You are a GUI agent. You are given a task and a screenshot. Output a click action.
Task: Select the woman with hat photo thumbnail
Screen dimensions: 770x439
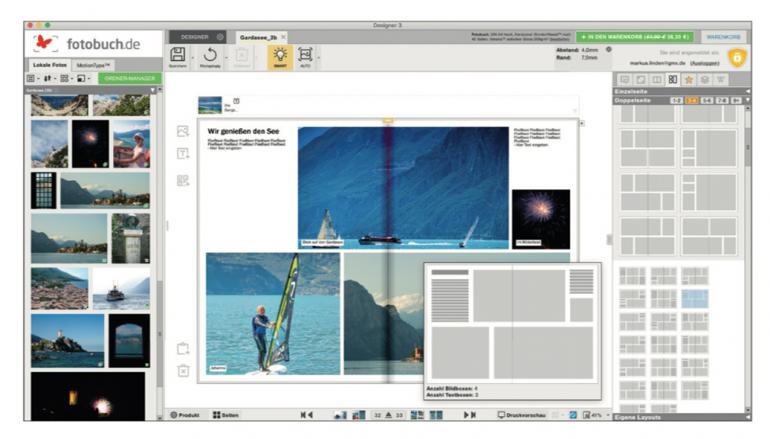131,144
